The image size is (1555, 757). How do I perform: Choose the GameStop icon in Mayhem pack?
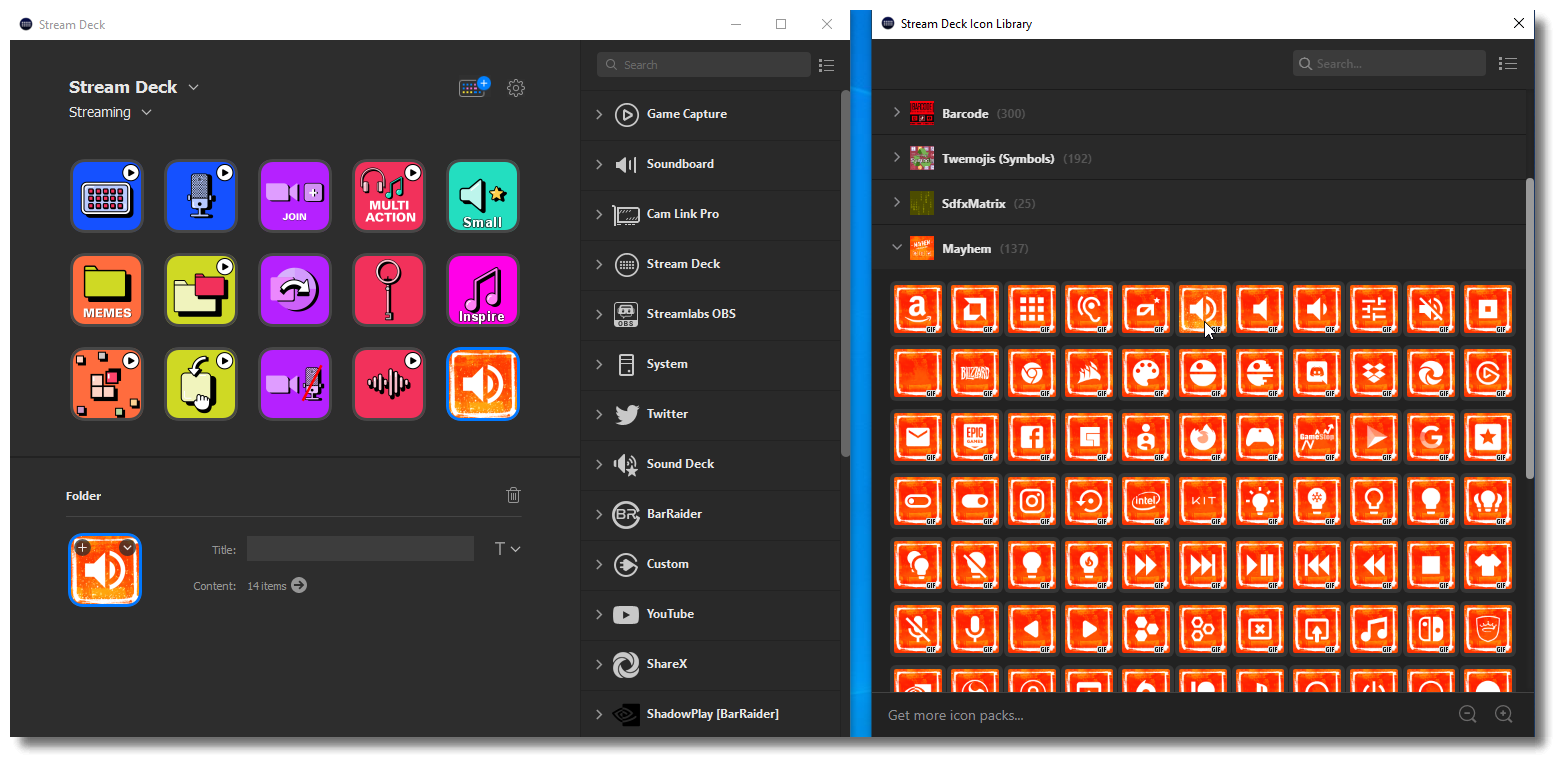click(1316, 438)
